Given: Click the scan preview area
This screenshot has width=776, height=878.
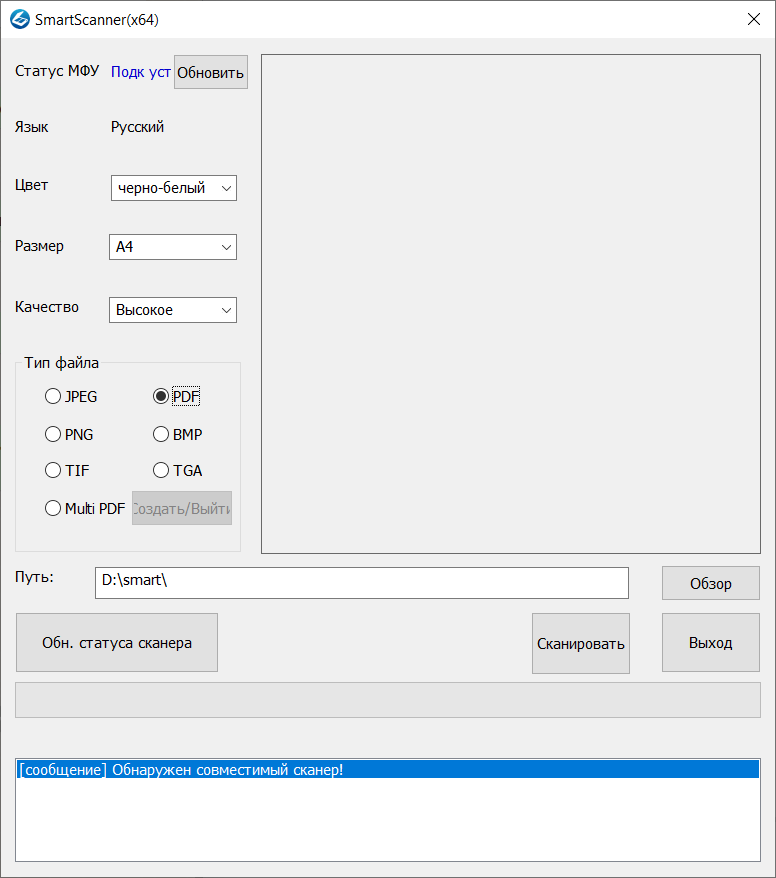Looking at the screenshot, I should (x=511, y=304).
